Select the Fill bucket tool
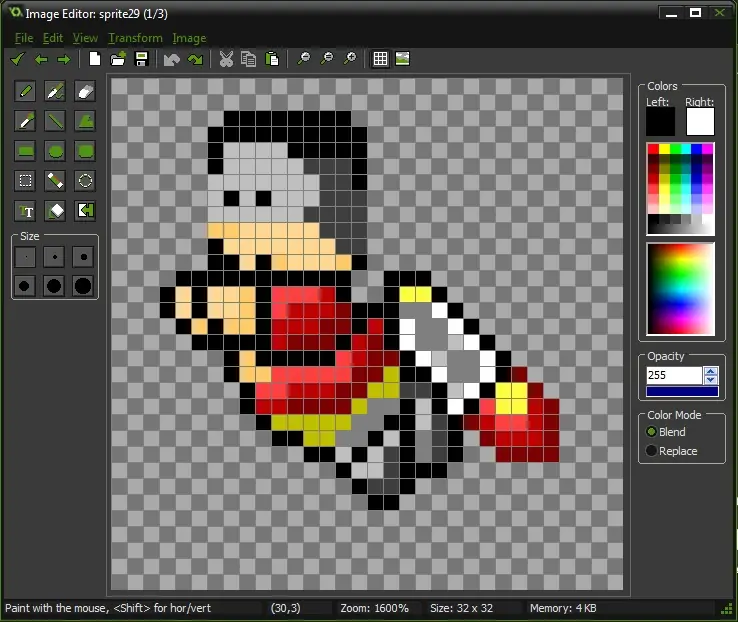 tap(55, 211)
